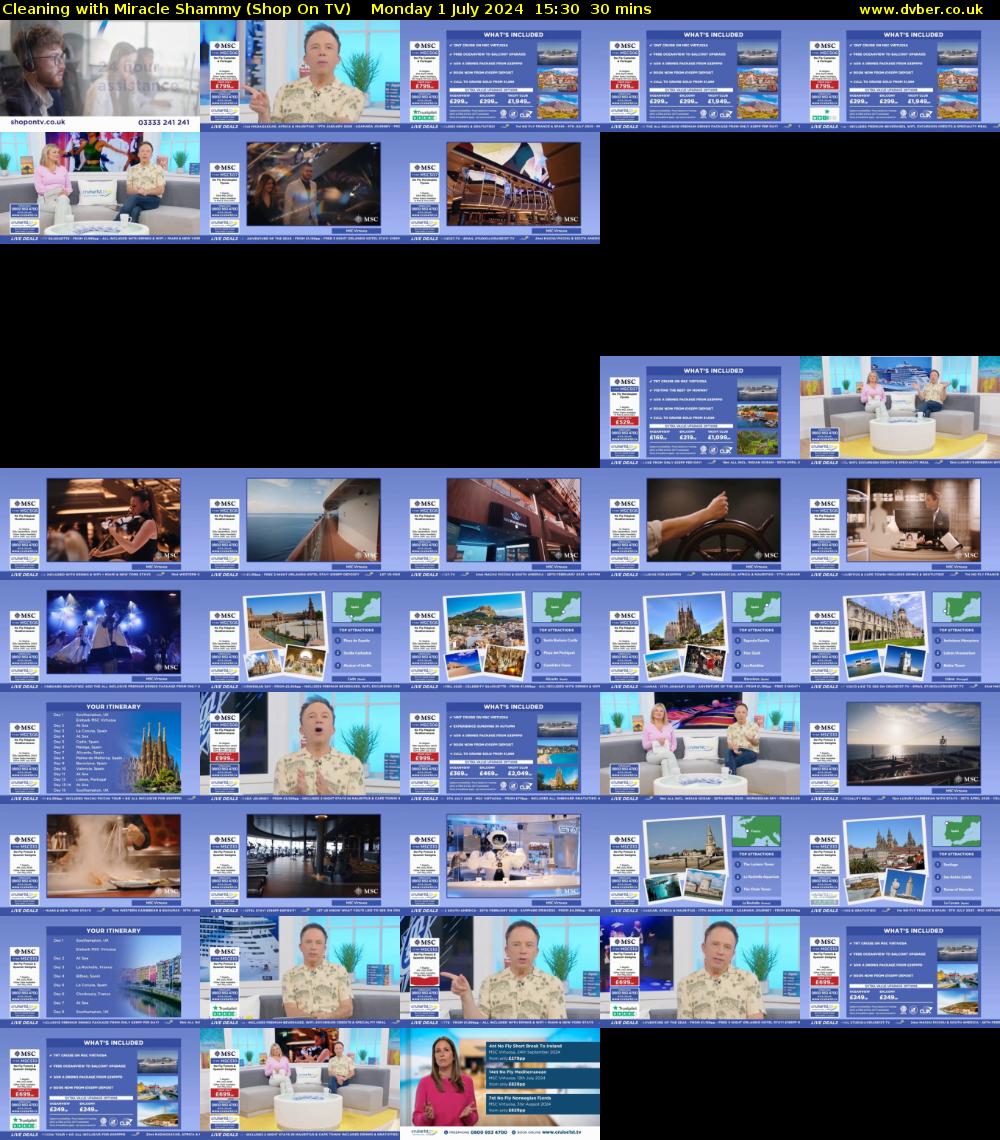Screen dimensions: 1000x1140
Task: Open thumbnail of hand on ship's wheel
Action: pyautogui.click(x=700, y=523)
